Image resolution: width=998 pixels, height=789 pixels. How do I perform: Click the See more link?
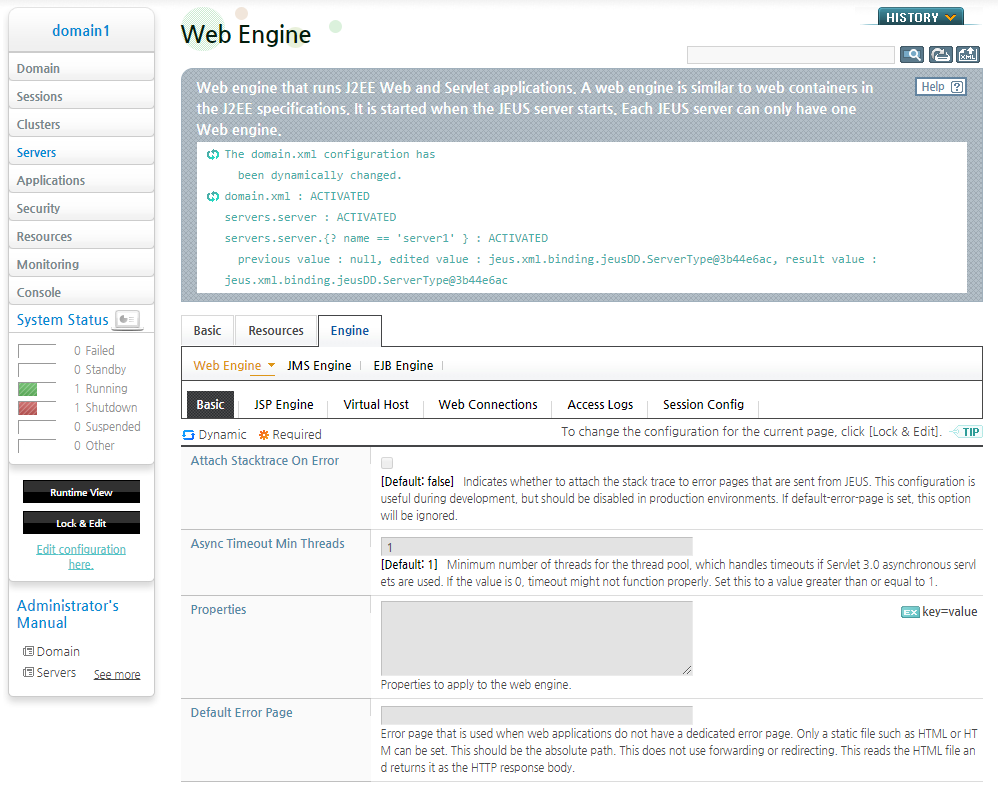coord(117,674)
